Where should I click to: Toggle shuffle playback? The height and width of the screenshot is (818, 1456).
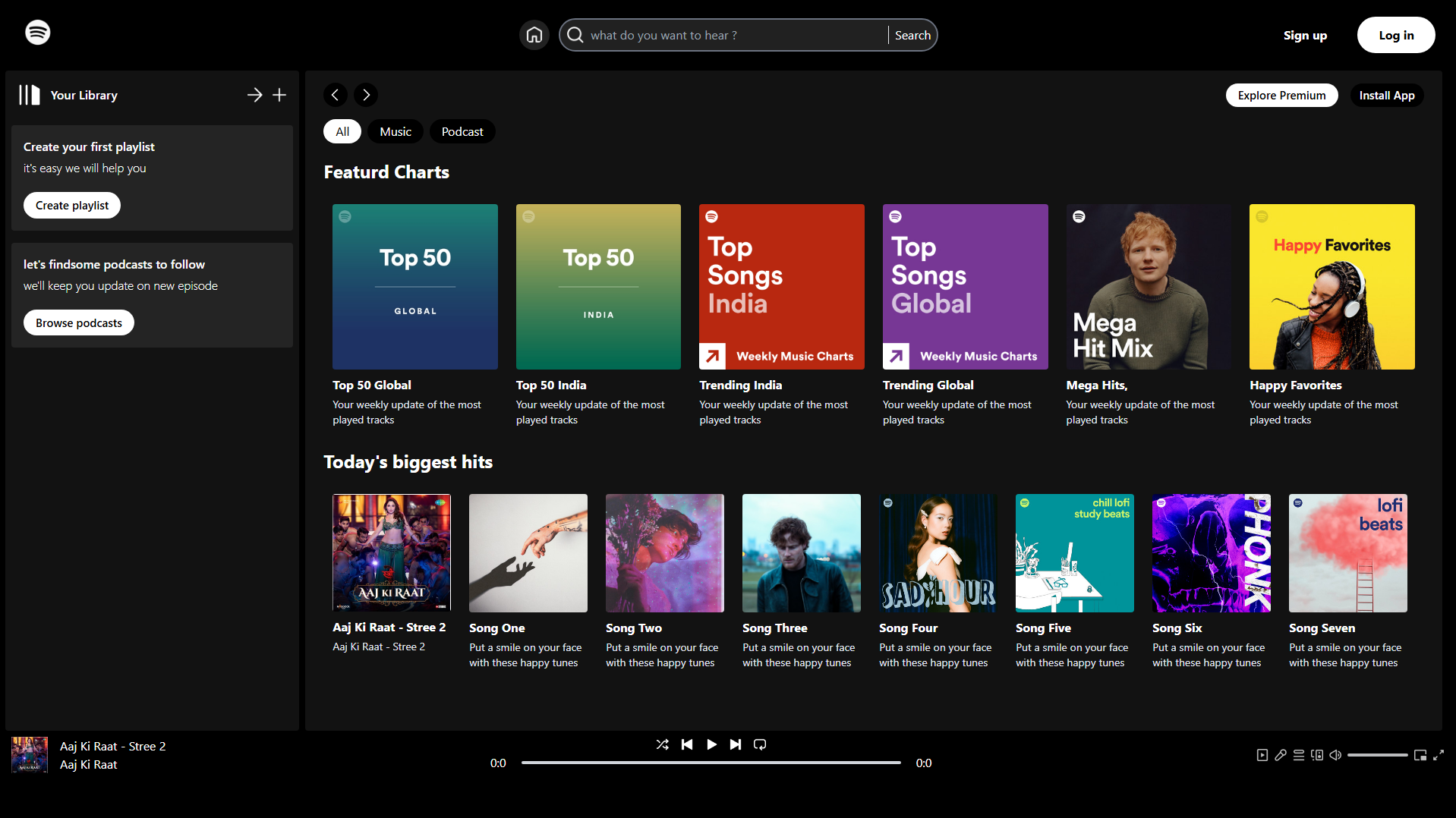pyautogui.click(x=663, y=744)
